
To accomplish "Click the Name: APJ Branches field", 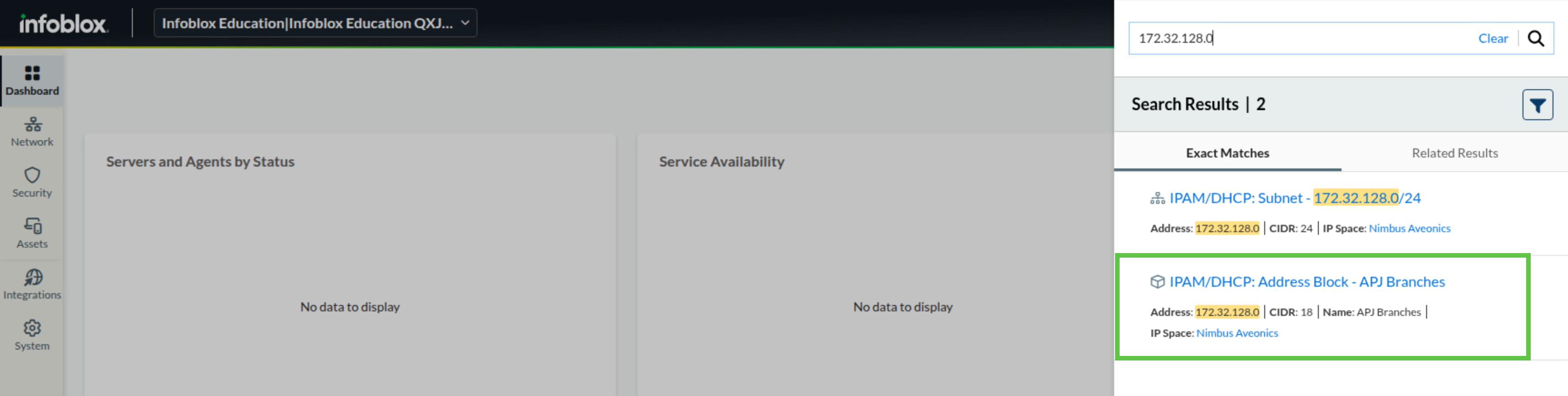I will click(1372, 312).
